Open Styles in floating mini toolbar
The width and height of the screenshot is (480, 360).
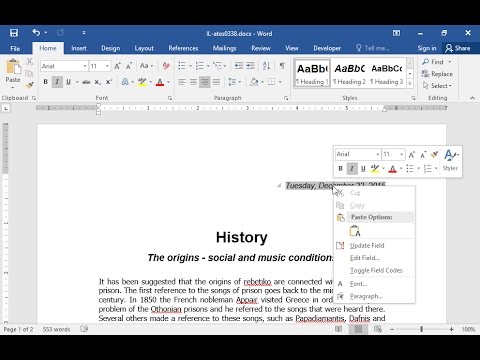451,160
